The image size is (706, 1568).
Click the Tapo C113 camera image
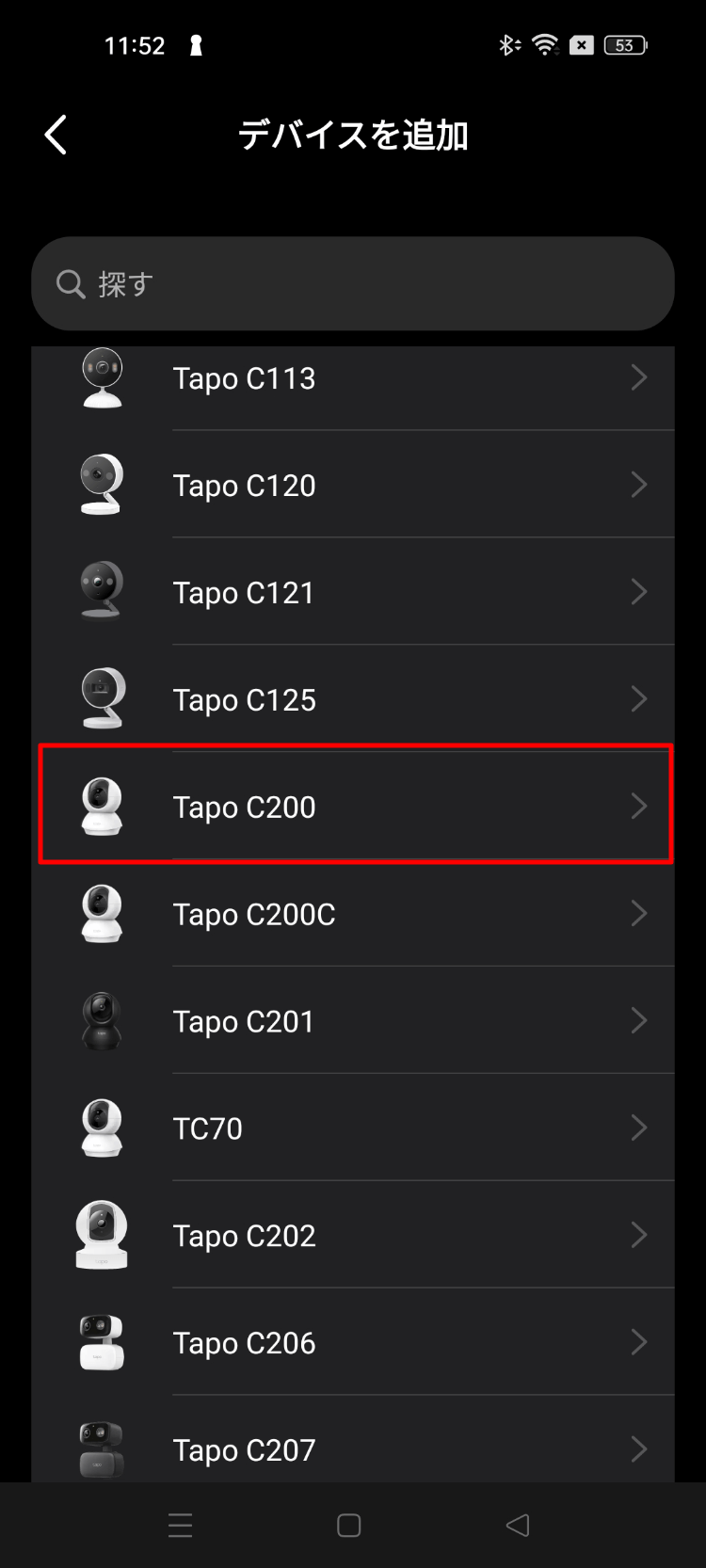(102, 378)
